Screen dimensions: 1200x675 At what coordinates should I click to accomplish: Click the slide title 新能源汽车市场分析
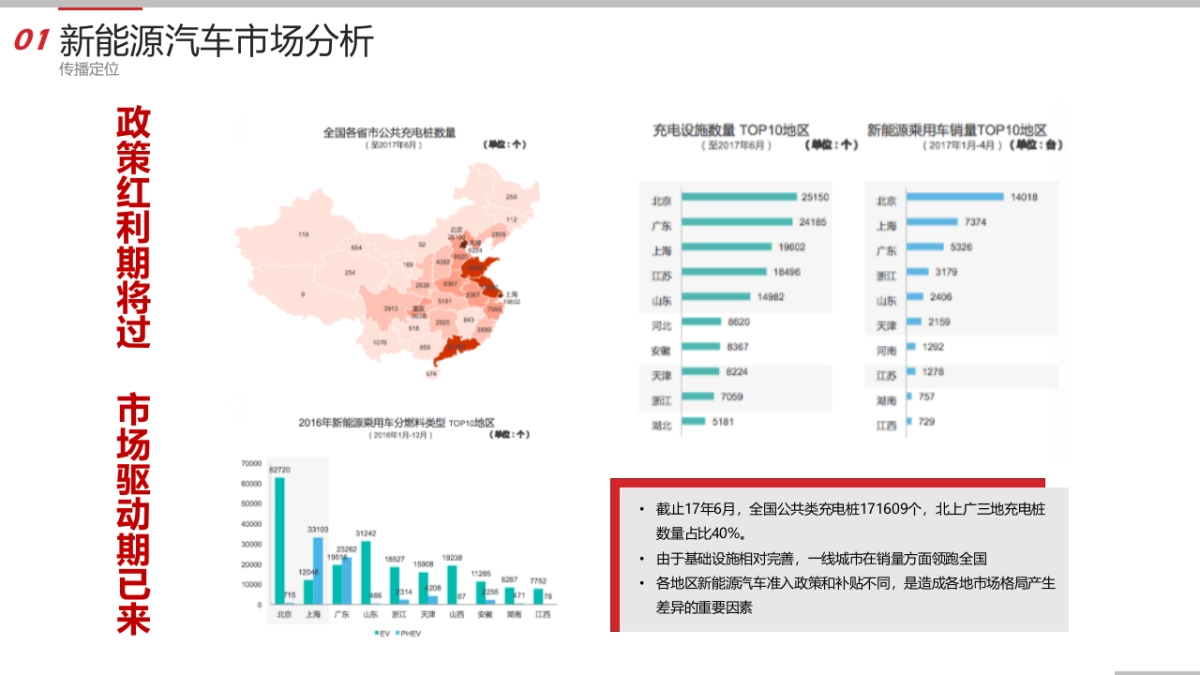(215, 42)
